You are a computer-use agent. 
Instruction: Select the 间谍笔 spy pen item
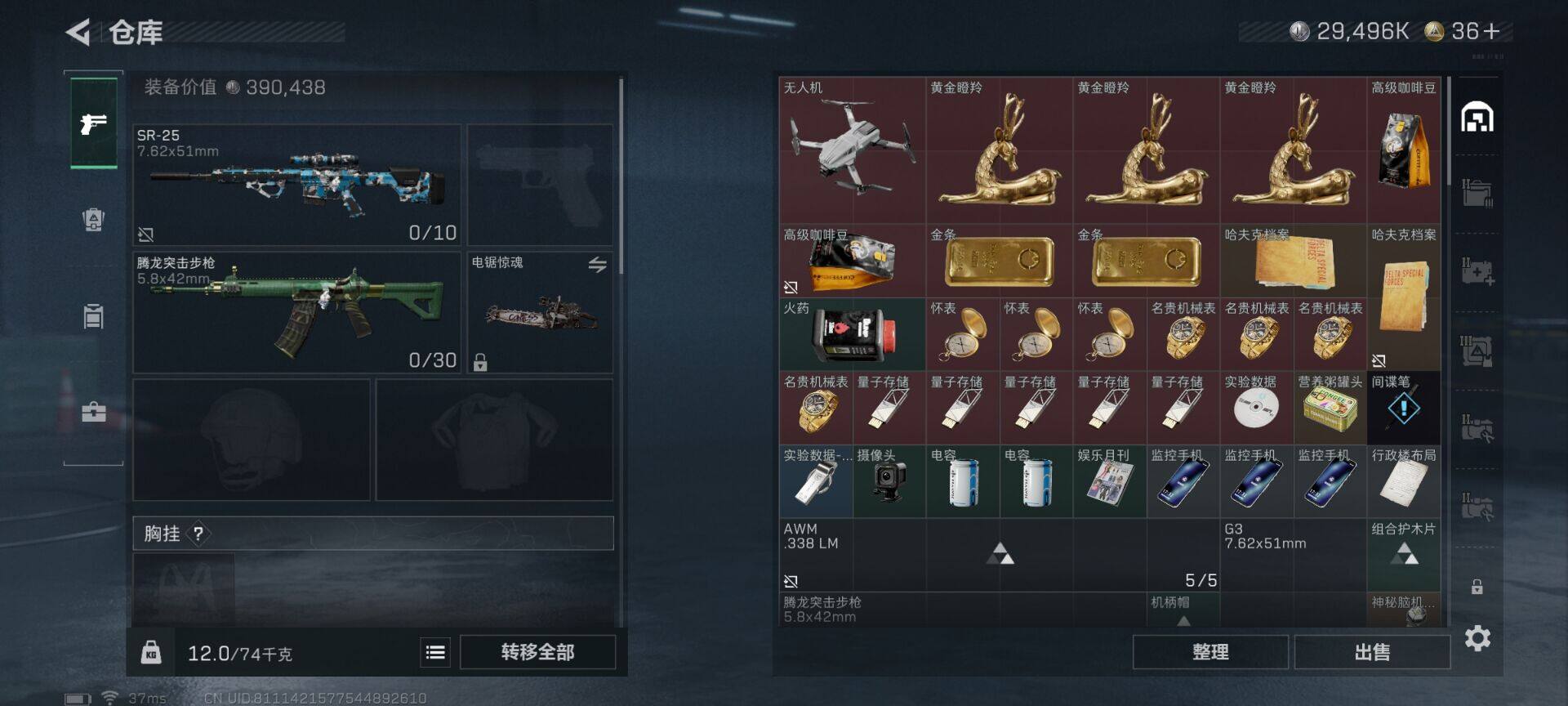(x=1404, y=408)
